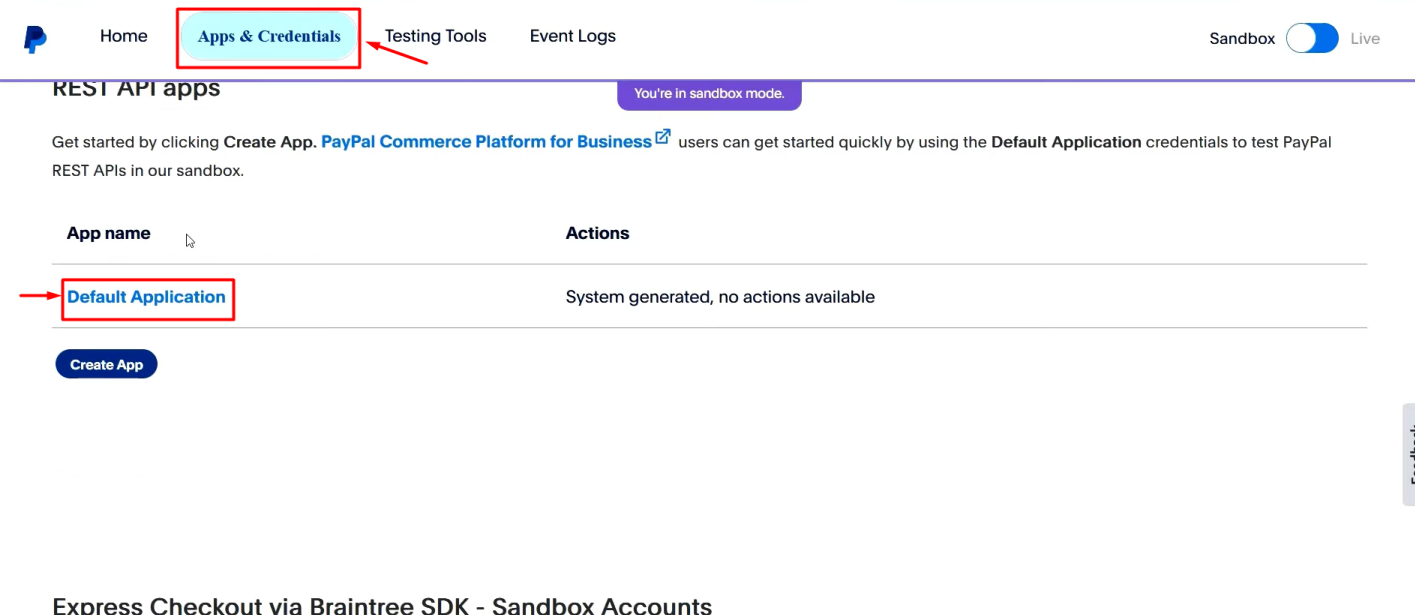Go to the Home menu item

(x=124, y=36)
